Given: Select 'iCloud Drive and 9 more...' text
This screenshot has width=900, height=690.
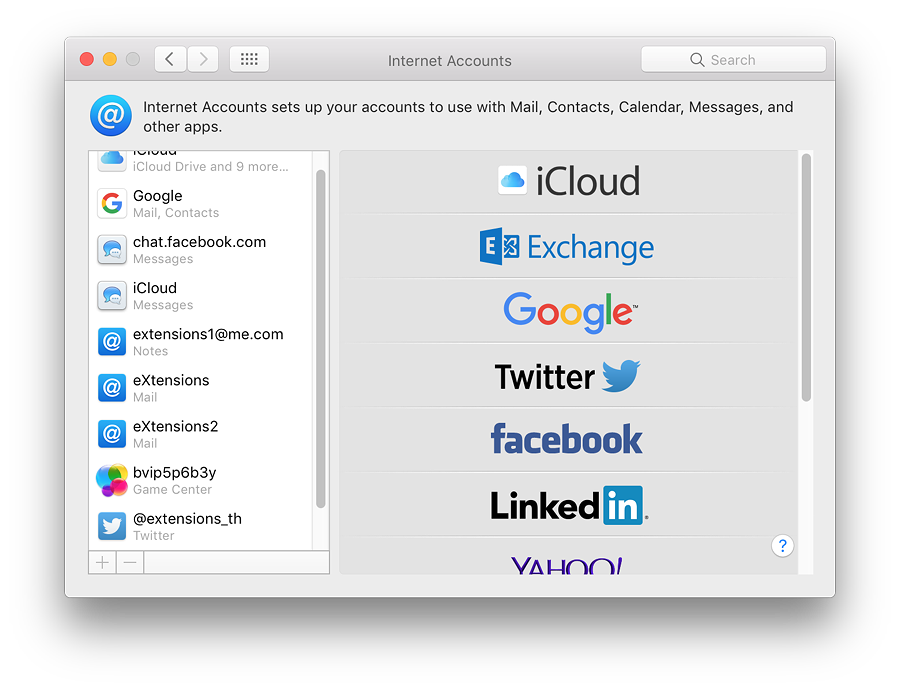Looking at the screenshot, I should [x=211, y=166].
